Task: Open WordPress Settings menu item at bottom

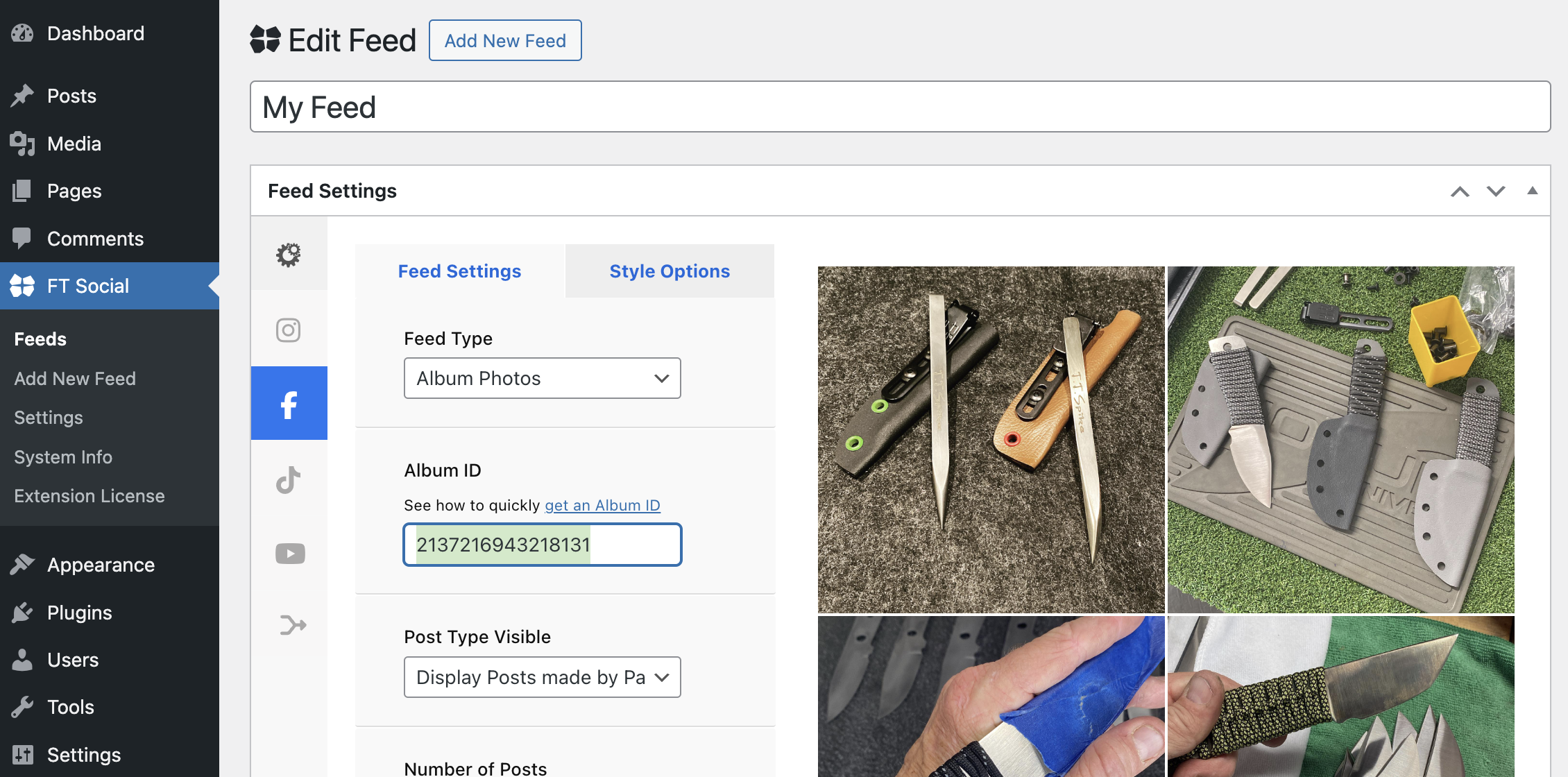Action: tap(110, 755)
